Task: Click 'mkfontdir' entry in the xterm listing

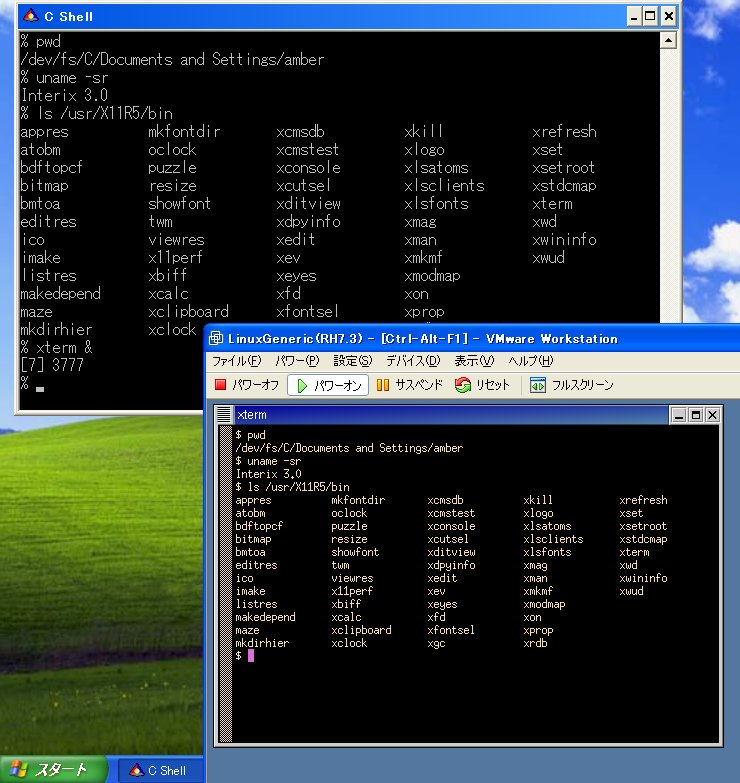Action: coord(358,500)
